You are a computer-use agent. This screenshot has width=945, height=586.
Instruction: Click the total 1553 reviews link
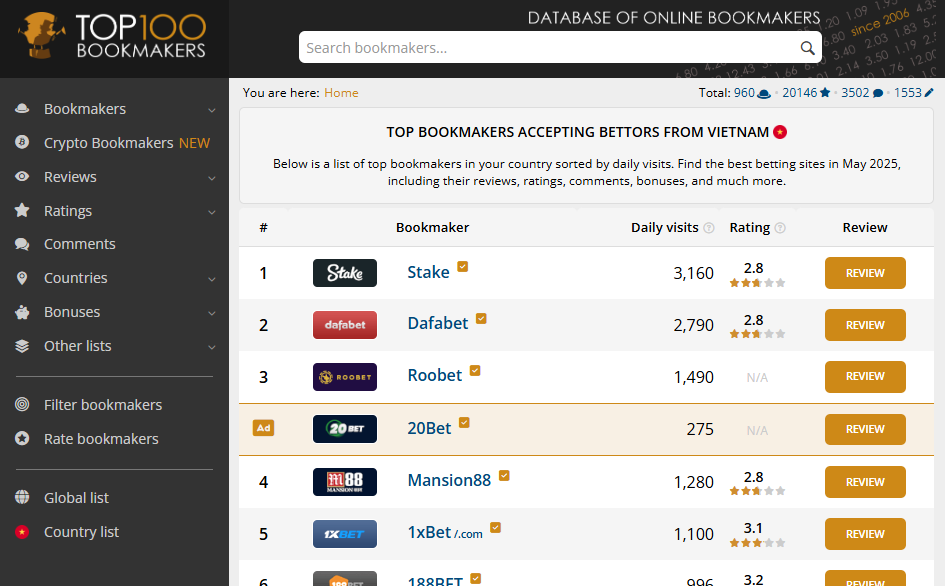pos(914,93)
